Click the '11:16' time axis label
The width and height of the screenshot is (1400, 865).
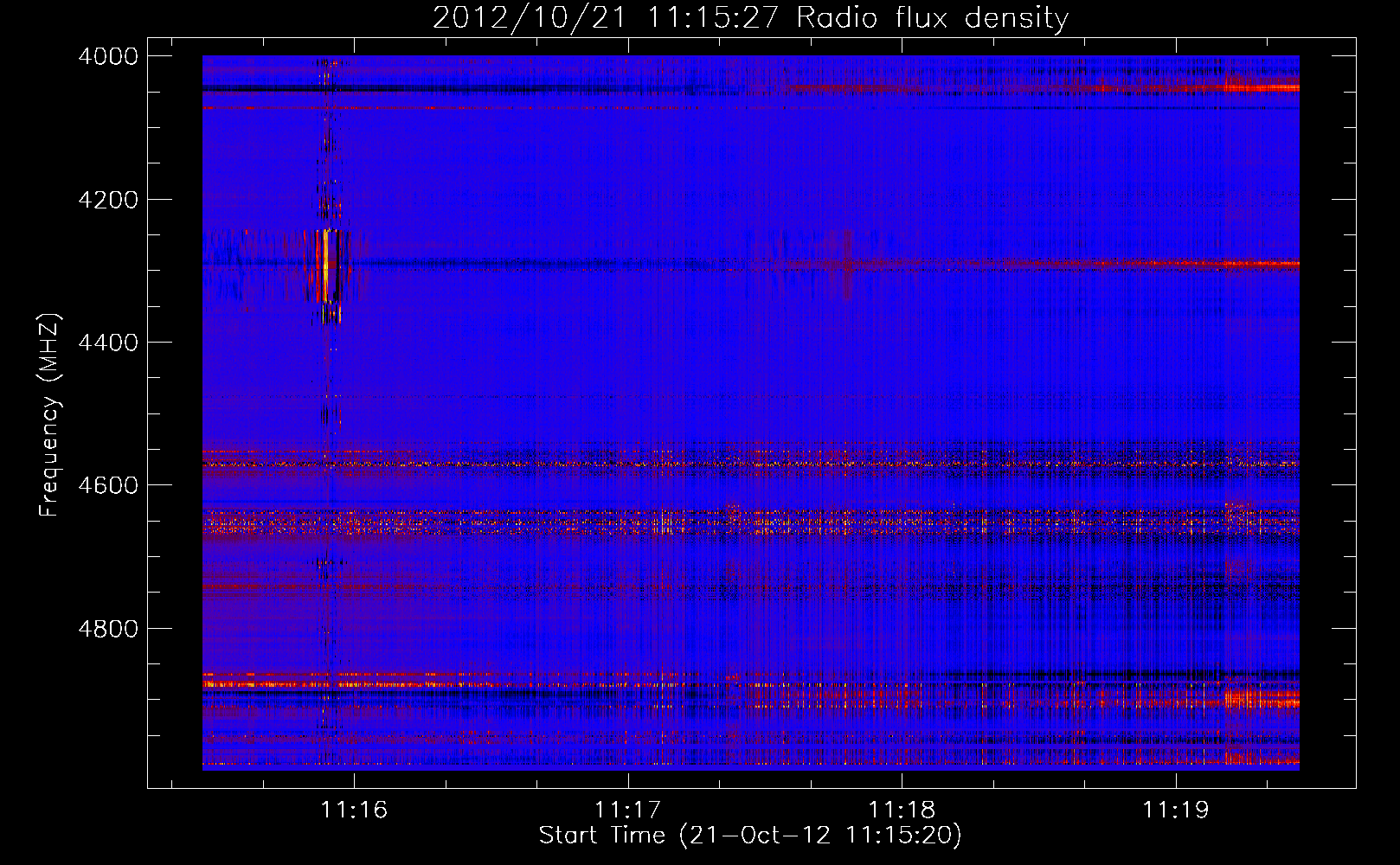pyautogui.click(x=354, y=810)
